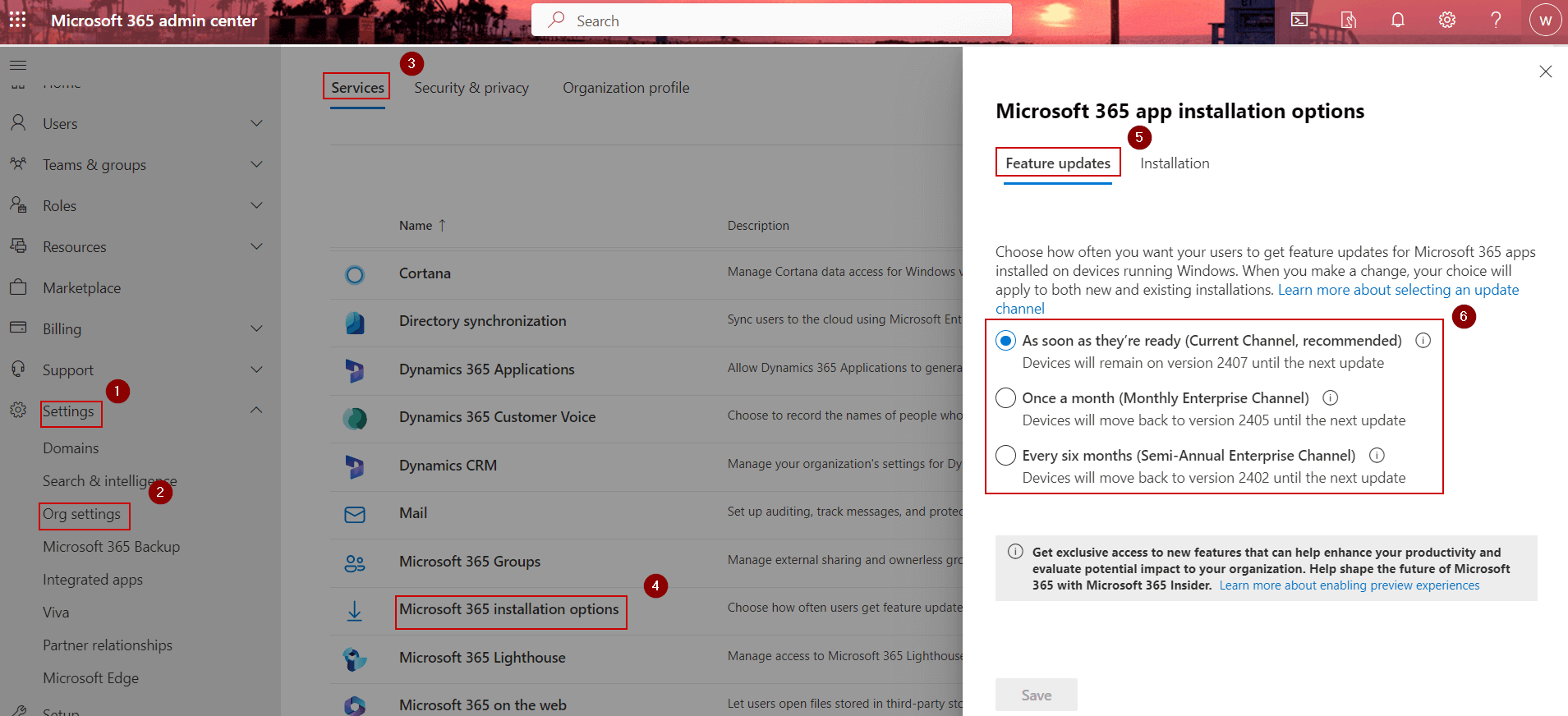
Task: Open Microsoft 365 on the web
Action: [483, 705]
